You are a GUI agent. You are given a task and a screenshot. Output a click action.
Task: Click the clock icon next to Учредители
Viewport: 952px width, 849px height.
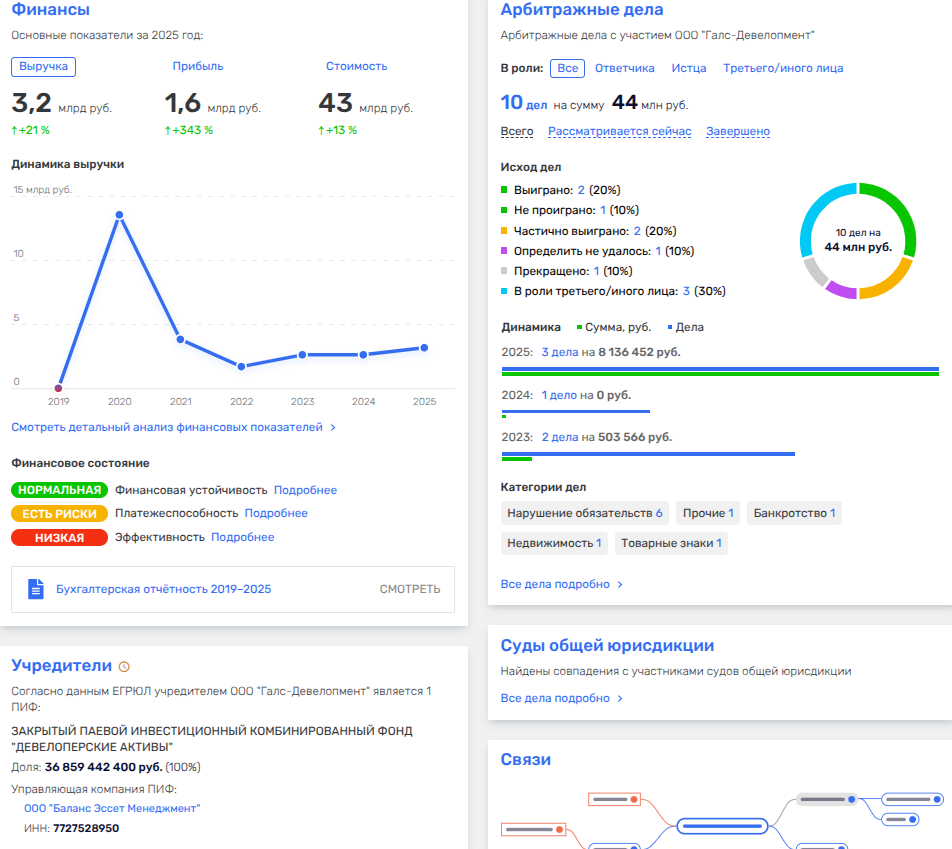[124, 667]
